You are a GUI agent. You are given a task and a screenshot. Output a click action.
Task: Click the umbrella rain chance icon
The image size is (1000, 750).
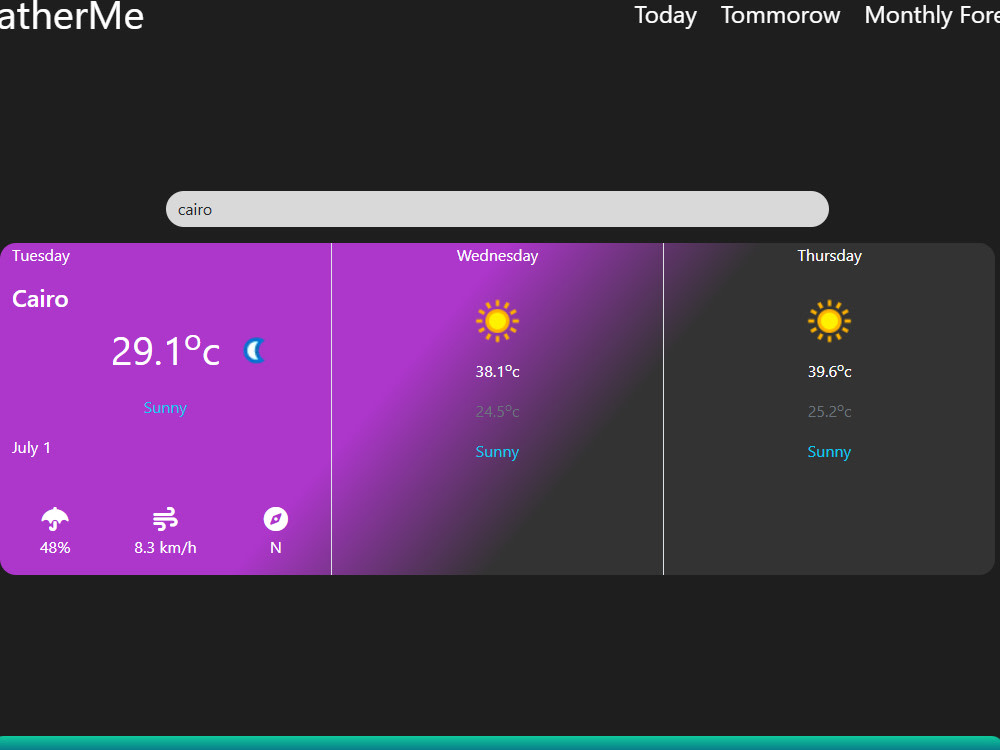pos(55,519)
